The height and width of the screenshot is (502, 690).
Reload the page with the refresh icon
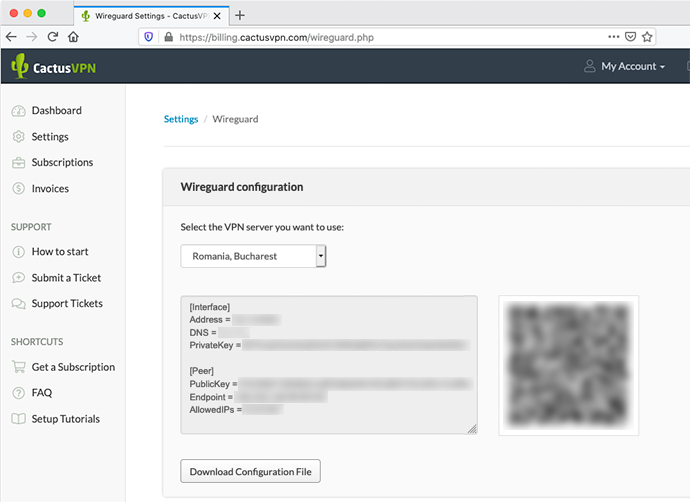53,37
